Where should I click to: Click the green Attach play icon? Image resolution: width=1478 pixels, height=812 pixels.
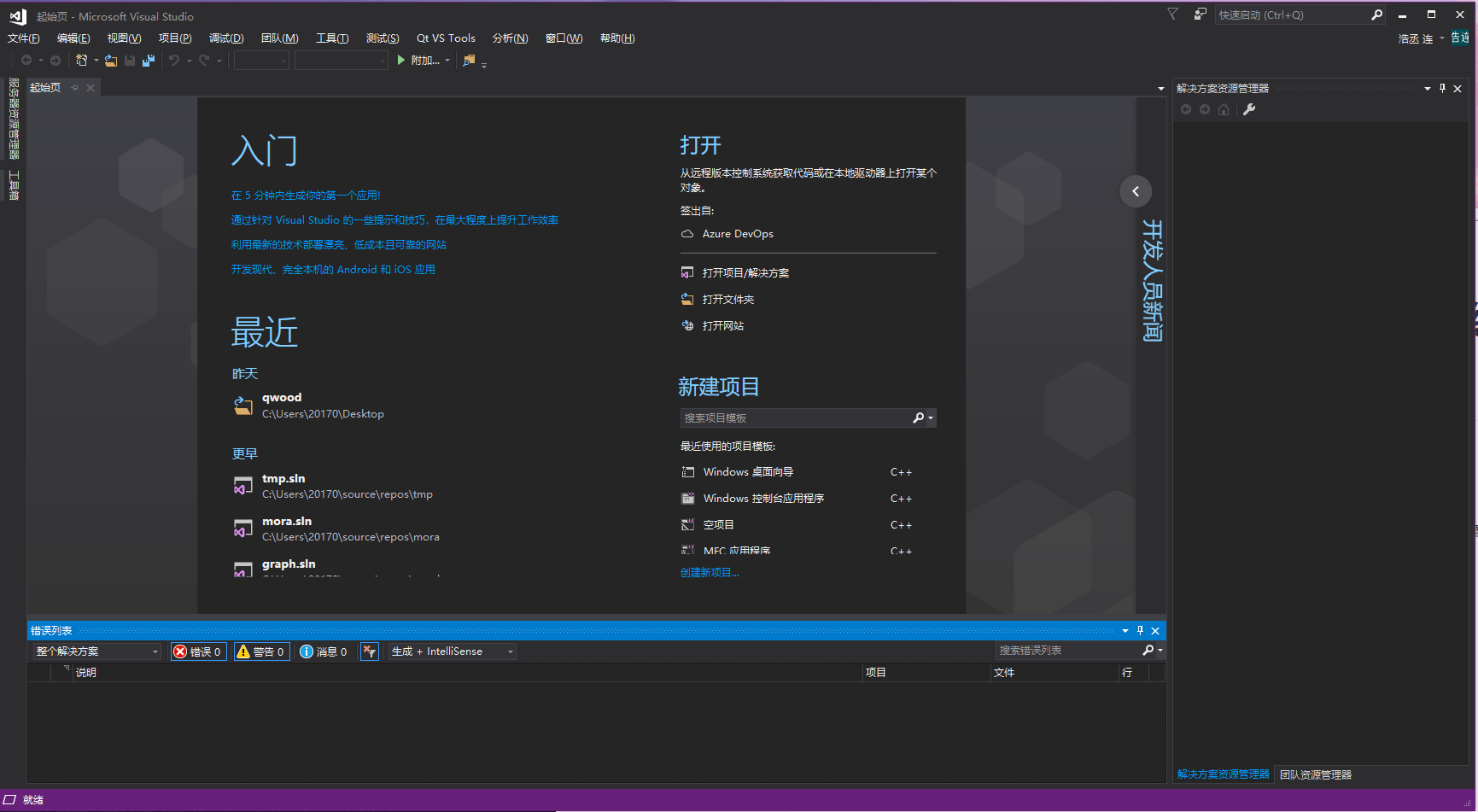point(400,60)
